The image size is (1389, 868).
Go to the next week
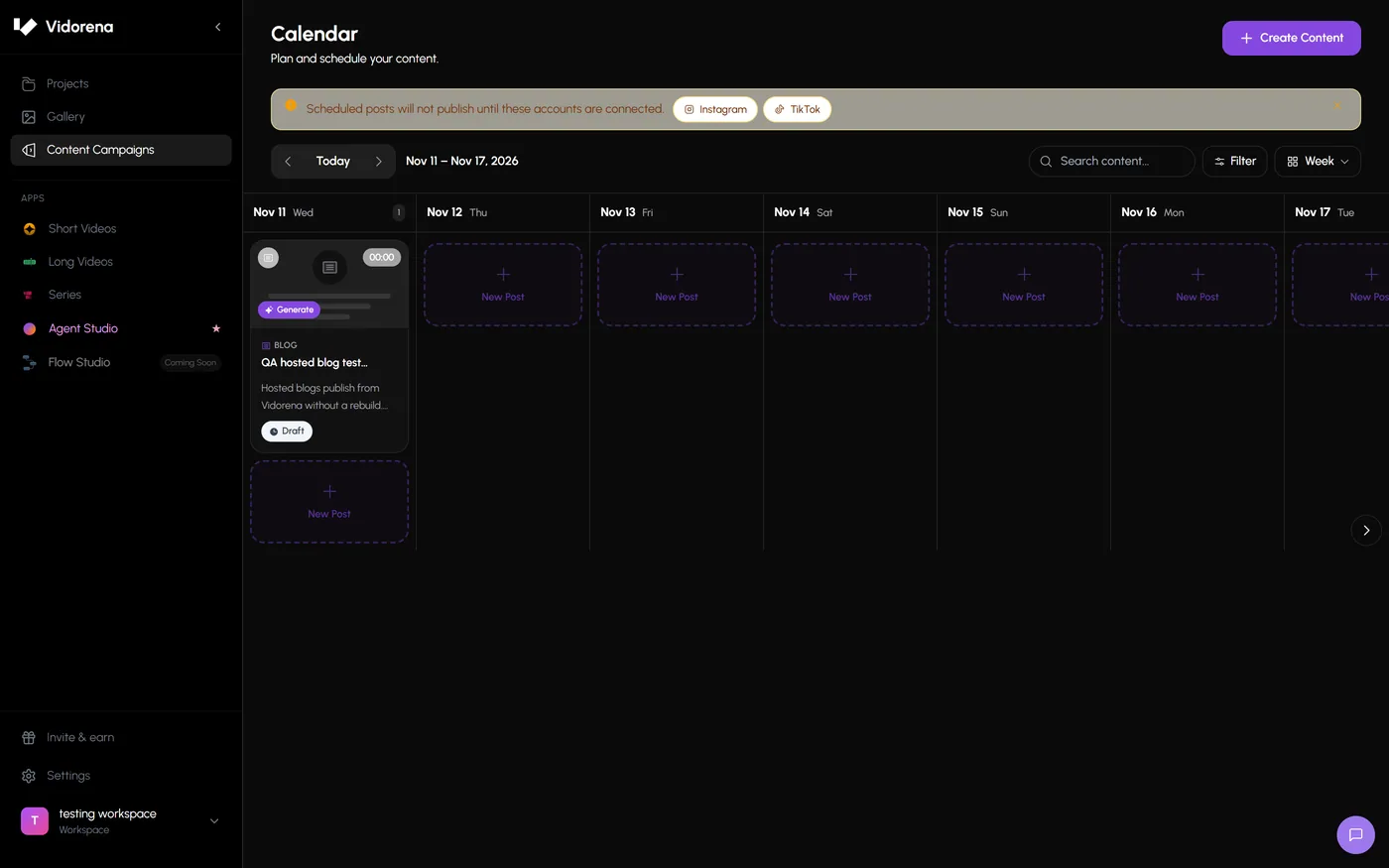tap(378, 161)
